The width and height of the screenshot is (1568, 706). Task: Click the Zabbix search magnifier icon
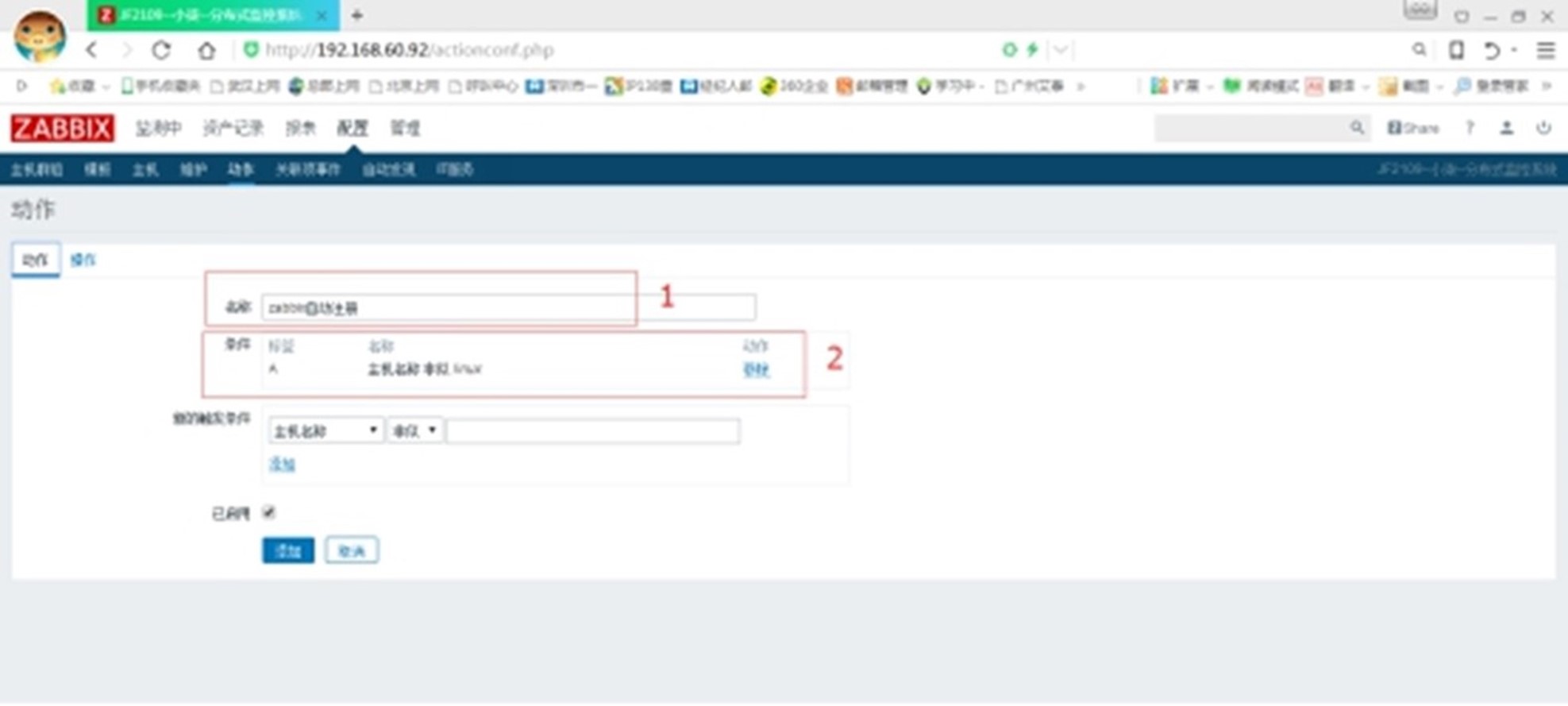pos(1357,128)
